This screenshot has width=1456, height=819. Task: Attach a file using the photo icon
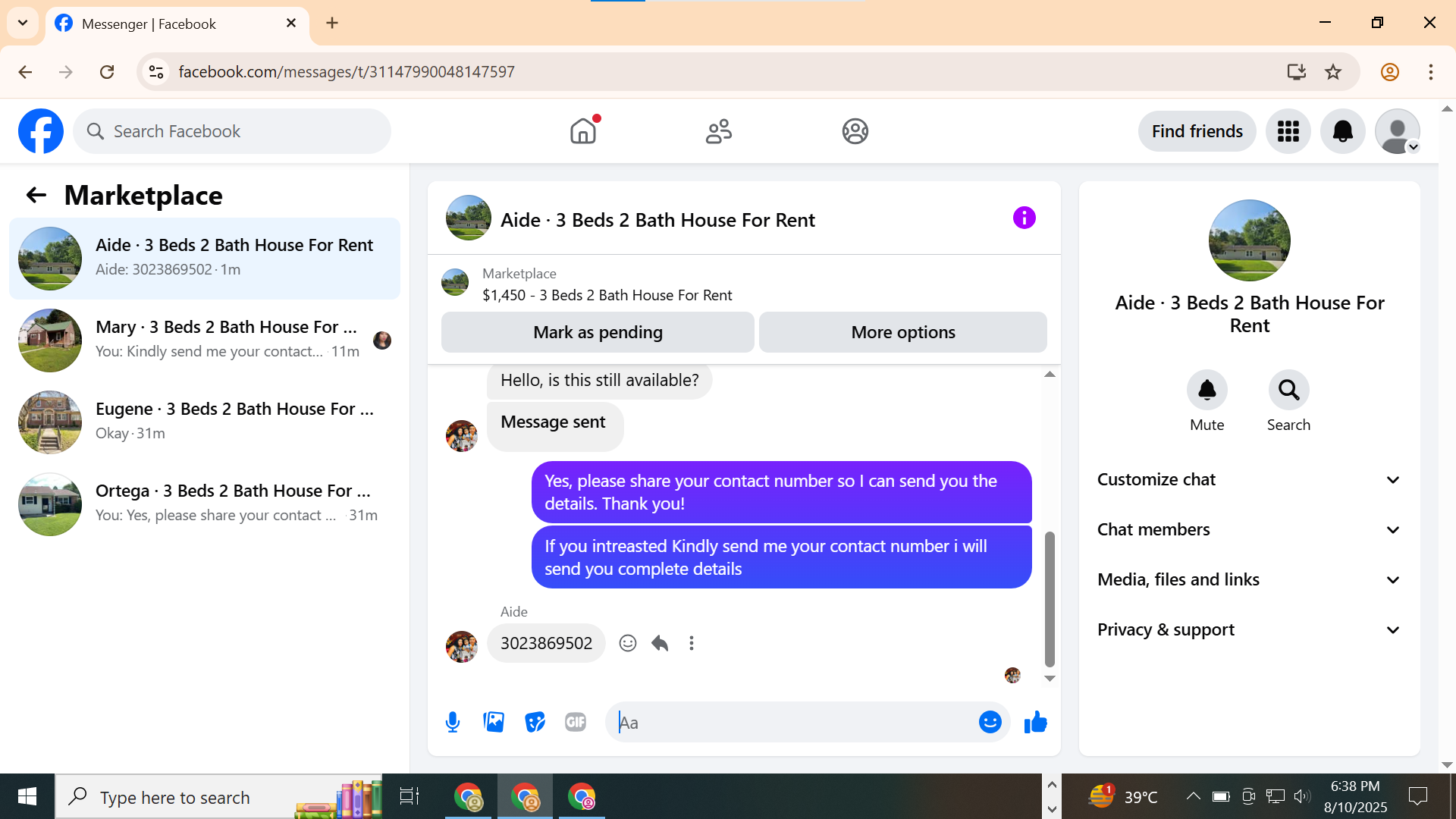click(x=494, y=722)
